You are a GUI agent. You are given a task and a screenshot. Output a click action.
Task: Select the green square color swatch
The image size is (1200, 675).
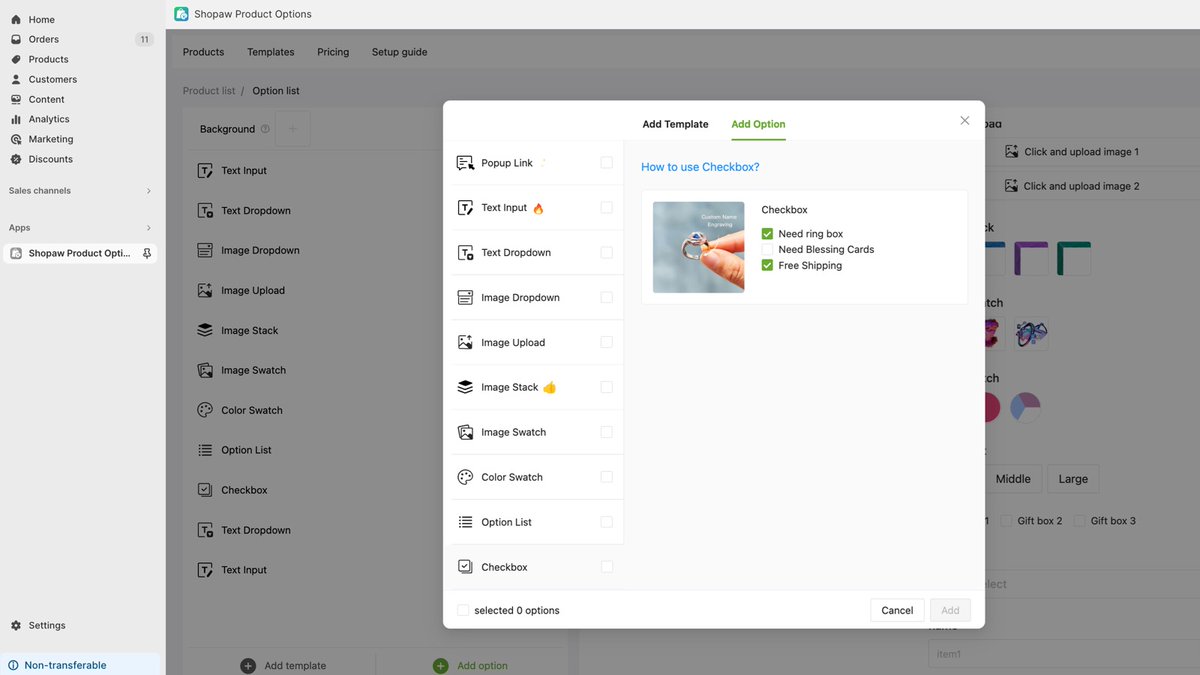(1074, 258)
